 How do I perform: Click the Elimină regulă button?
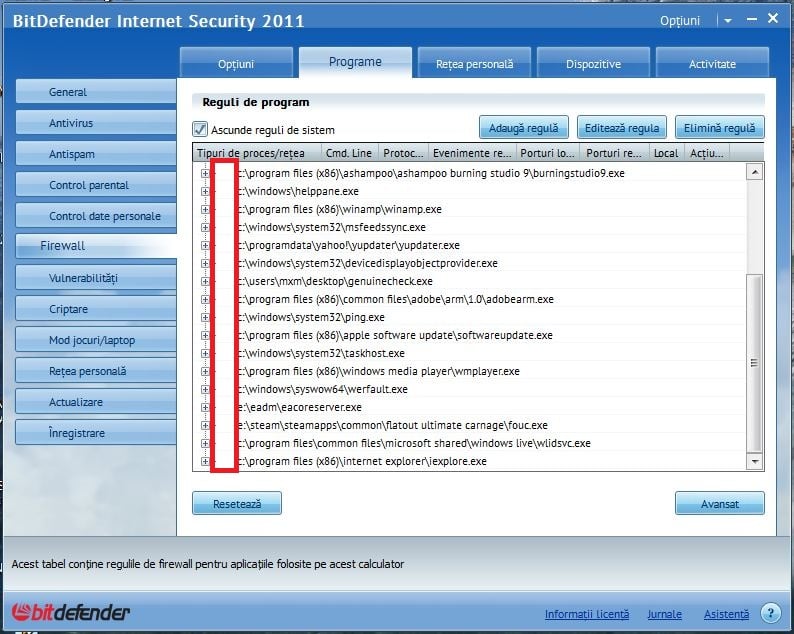[720, 128]
